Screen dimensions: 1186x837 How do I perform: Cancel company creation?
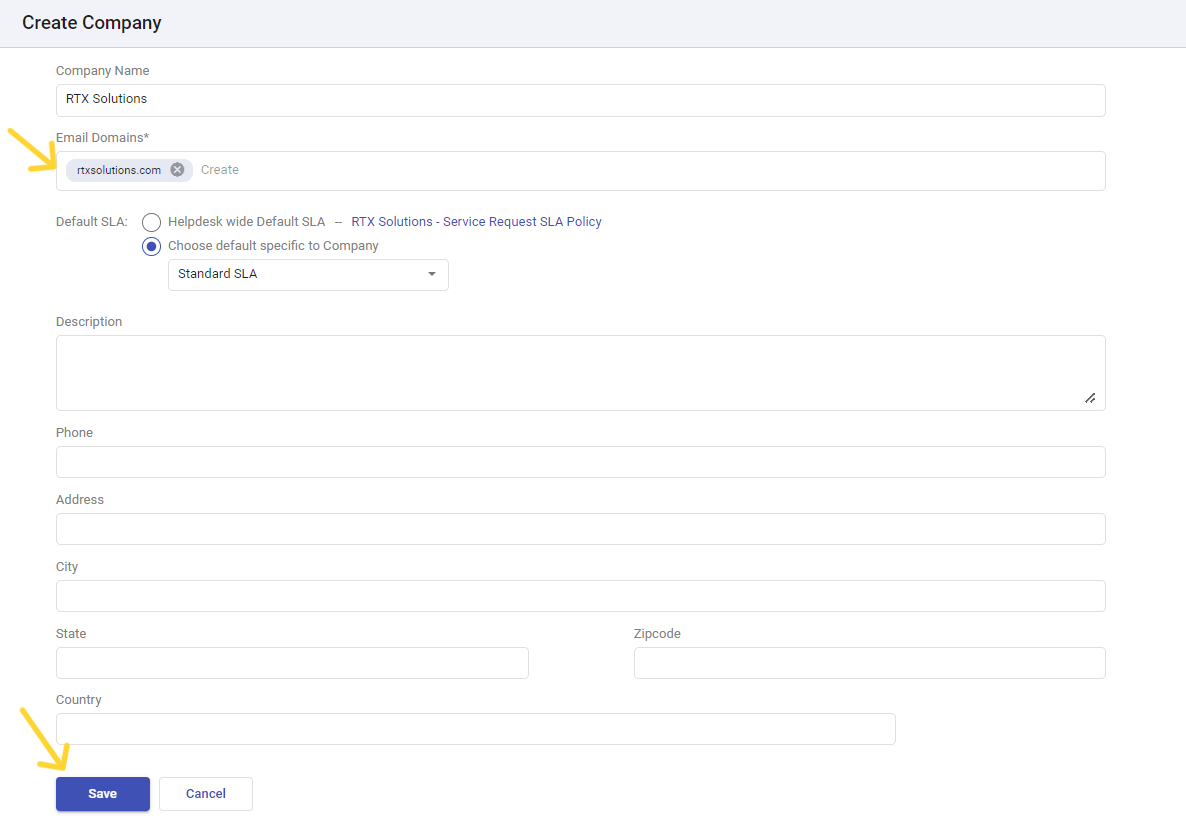(205, 793)
